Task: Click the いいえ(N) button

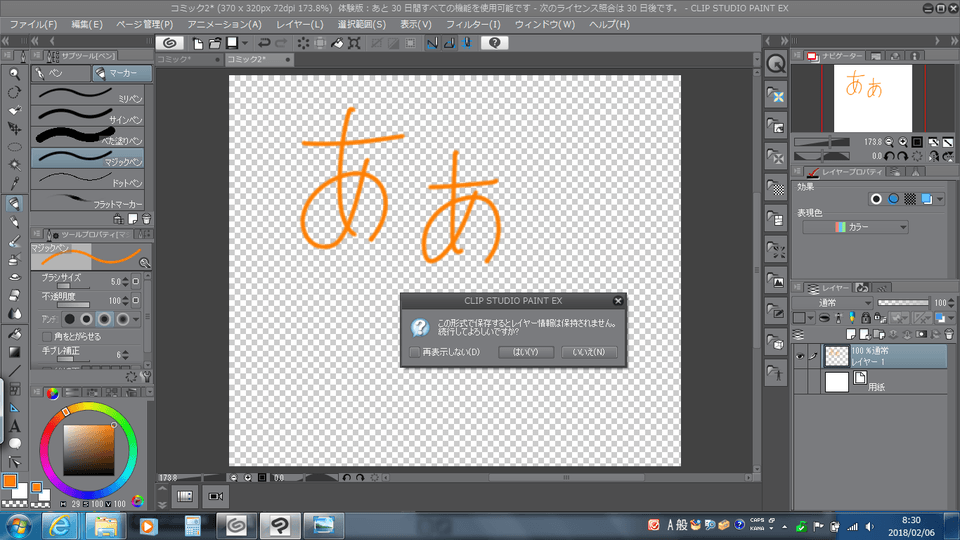Action: [588, 352]
